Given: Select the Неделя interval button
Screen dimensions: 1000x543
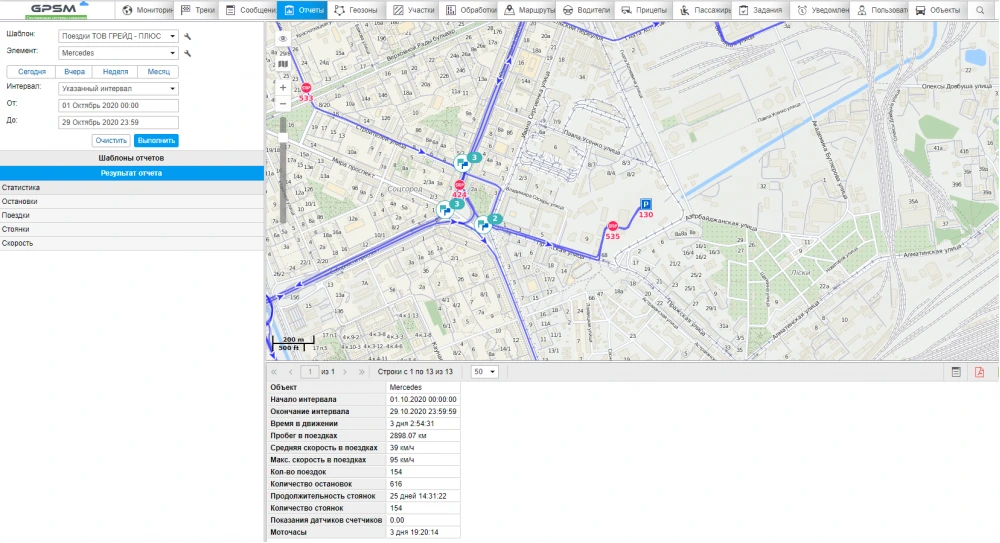Looking at the screenshot, I should 115,71.
